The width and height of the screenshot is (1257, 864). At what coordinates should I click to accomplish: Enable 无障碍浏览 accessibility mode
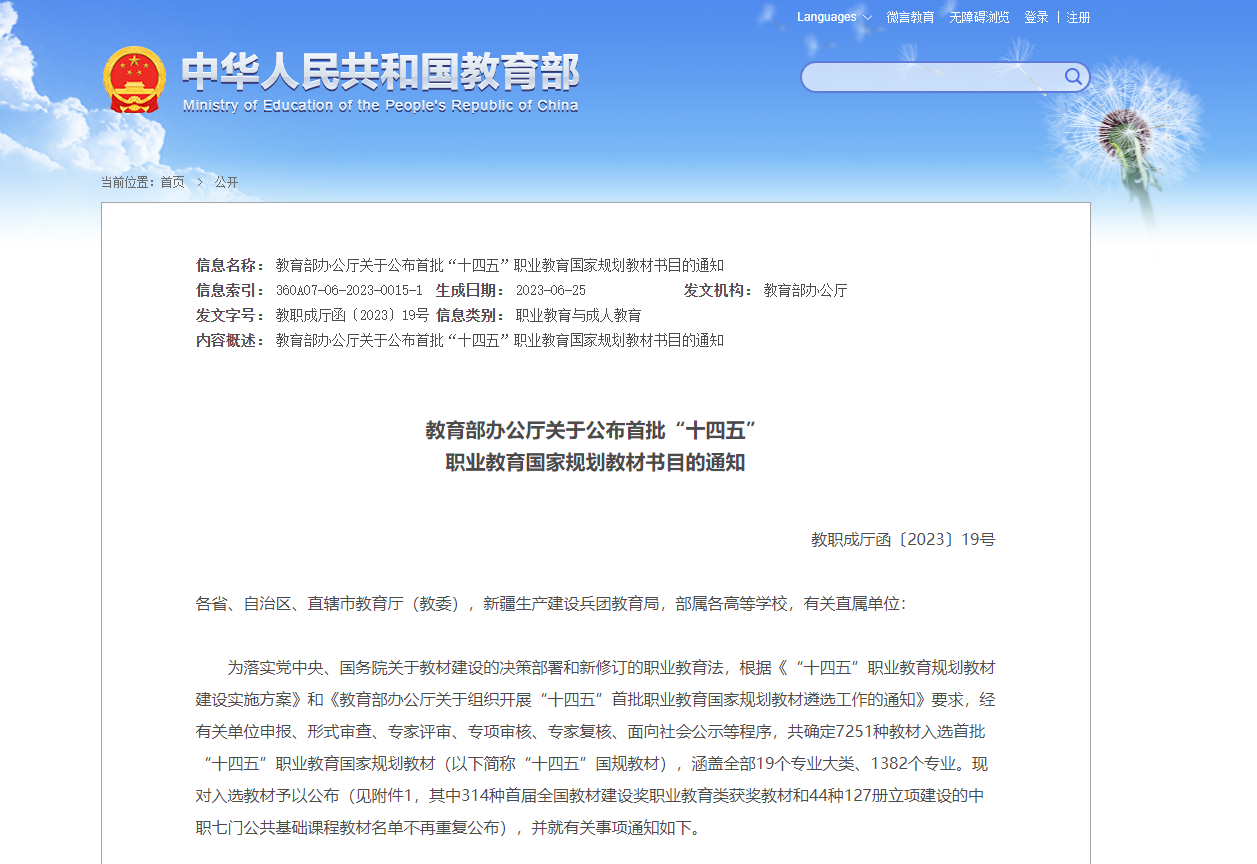click(x=979, y=17)
